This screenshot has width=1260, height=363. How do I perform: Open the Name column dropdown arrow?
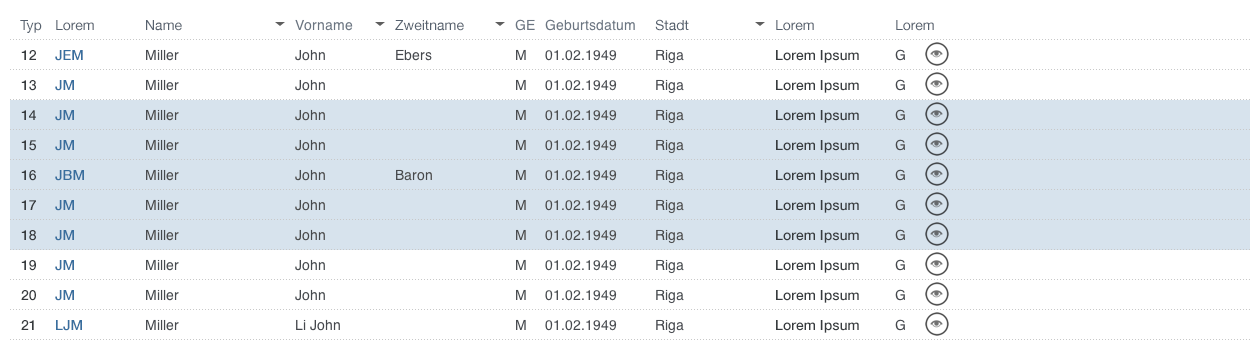(x=280, y=25)
